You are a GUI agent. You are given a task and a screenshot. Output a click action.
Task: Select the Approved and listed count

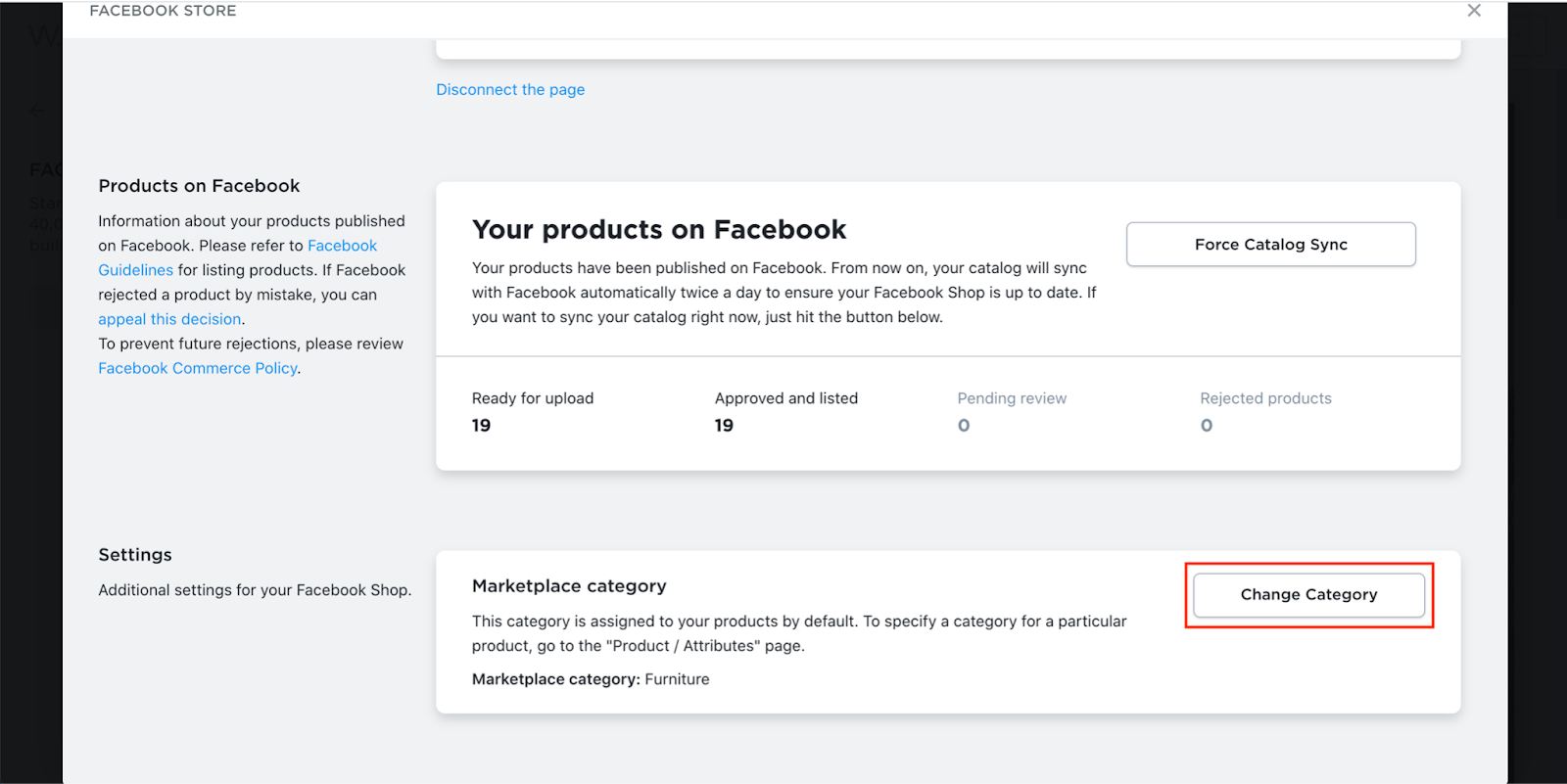(x=724, y=426)
